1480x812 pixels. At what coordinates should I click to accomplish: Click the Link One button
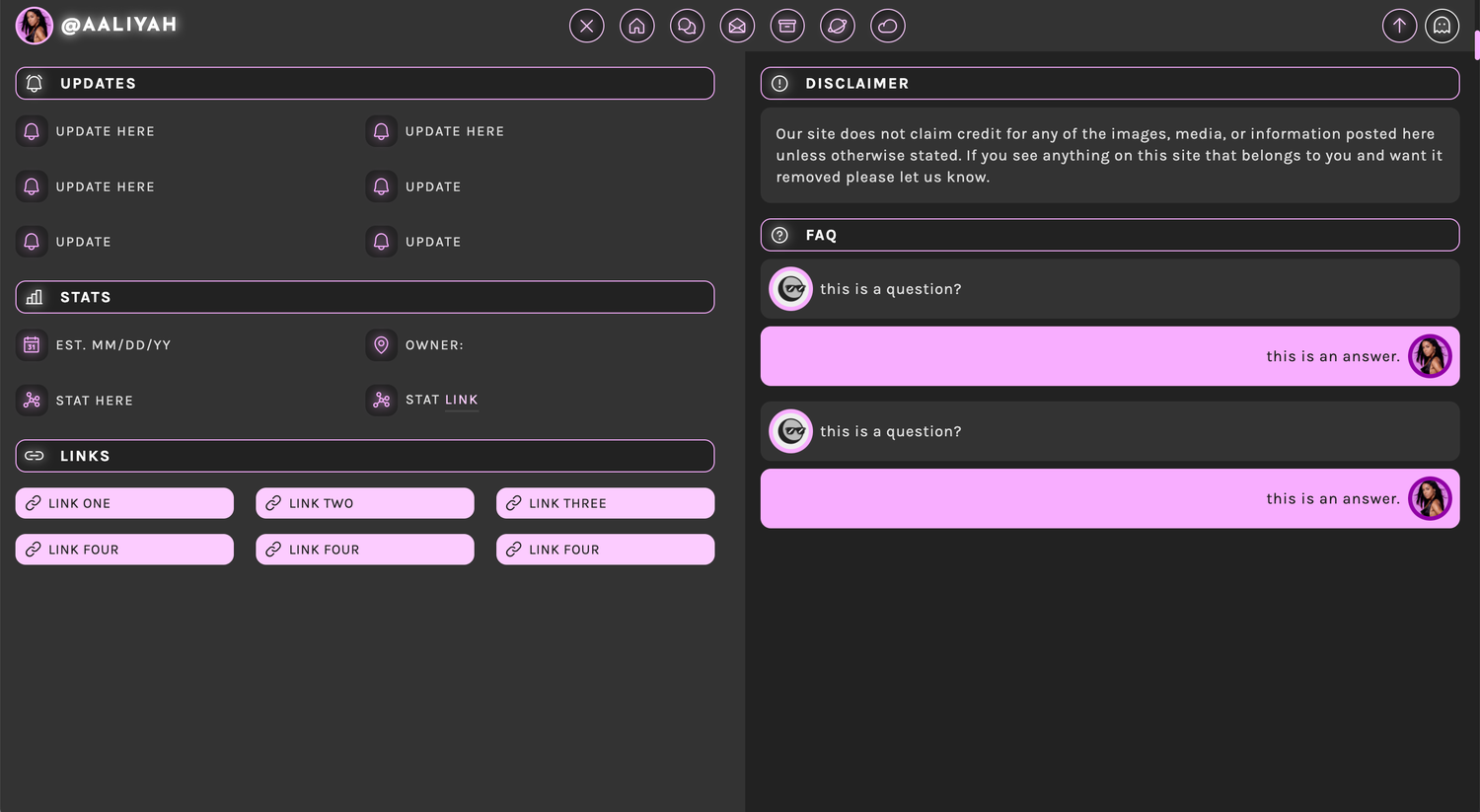pyautogui.click(x=124, y=503)
